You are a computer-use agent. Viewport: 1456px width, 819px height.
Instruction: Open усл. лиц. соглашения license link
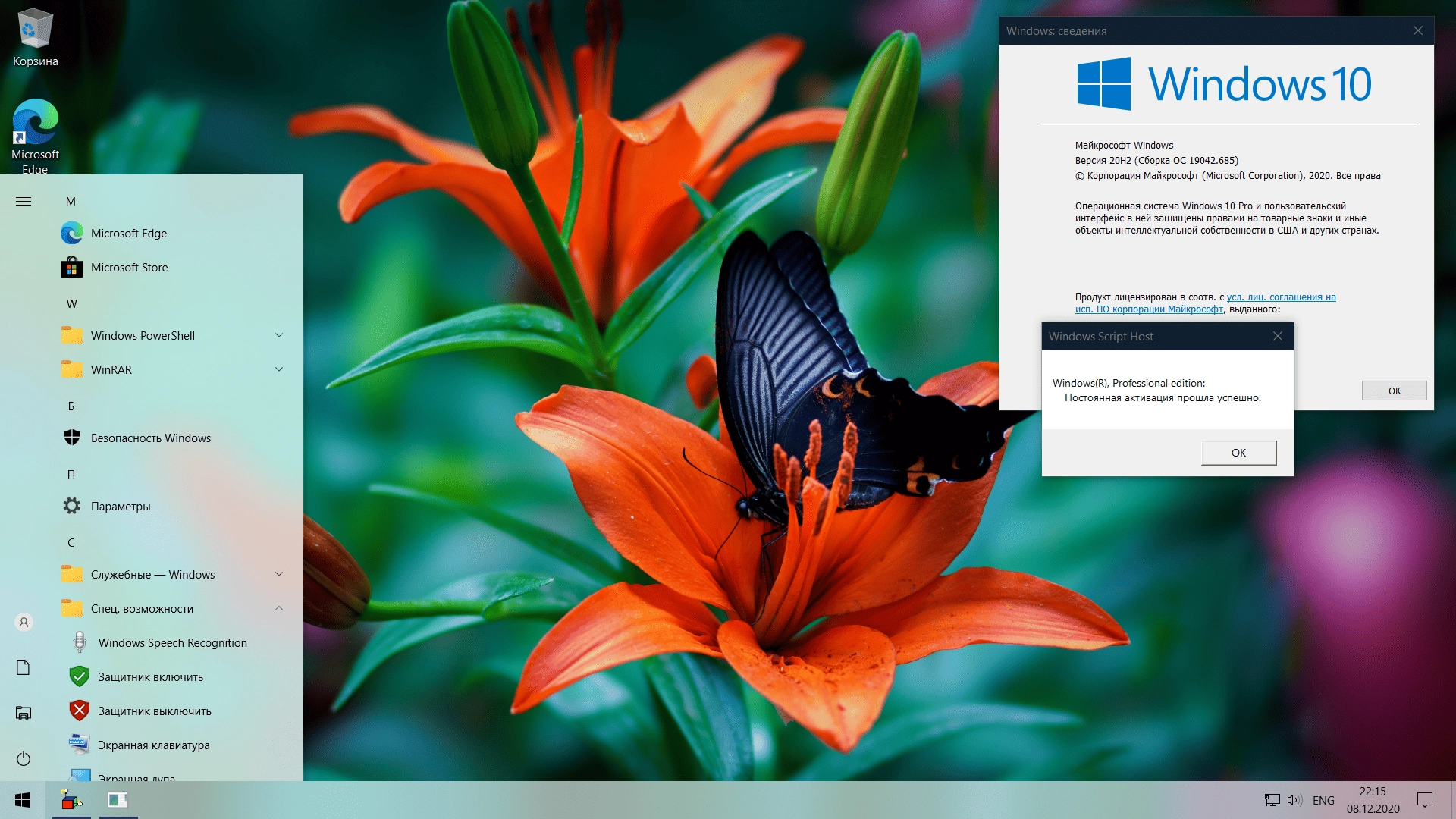tap(1281, 297)
